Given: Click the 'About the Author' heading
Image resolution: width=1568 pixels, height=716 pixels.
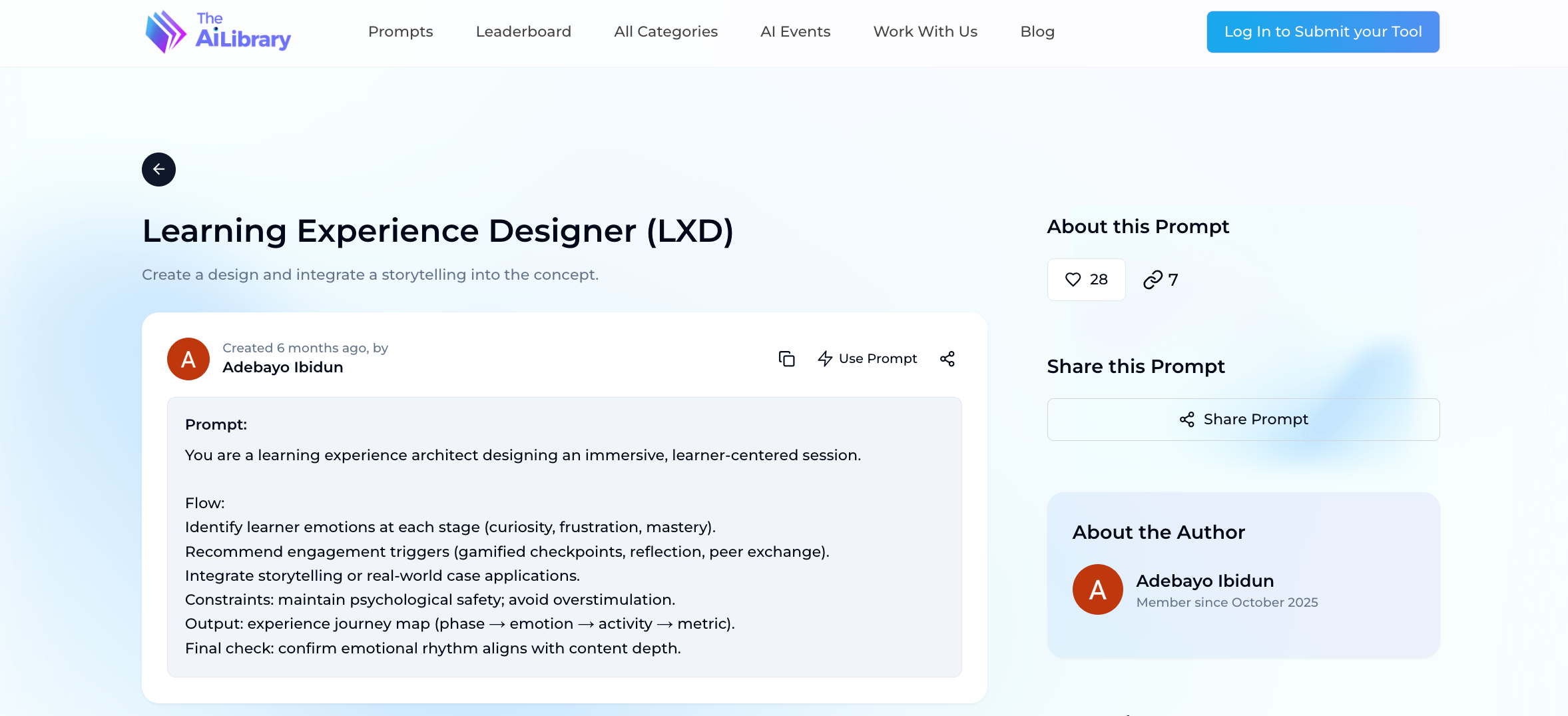Looking at the screenshot, I should click(1159, 533).
